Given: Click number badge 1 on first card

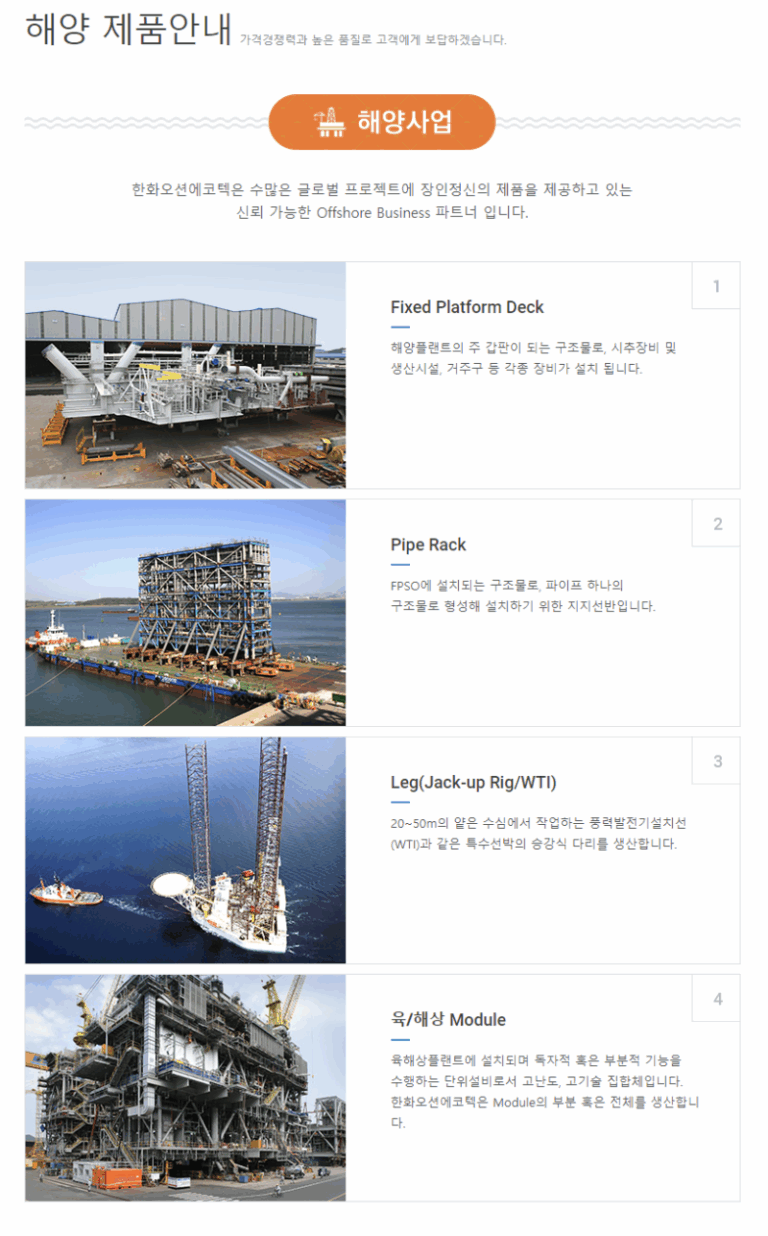Looking at the screenshot, I should [x=716, y=287].
